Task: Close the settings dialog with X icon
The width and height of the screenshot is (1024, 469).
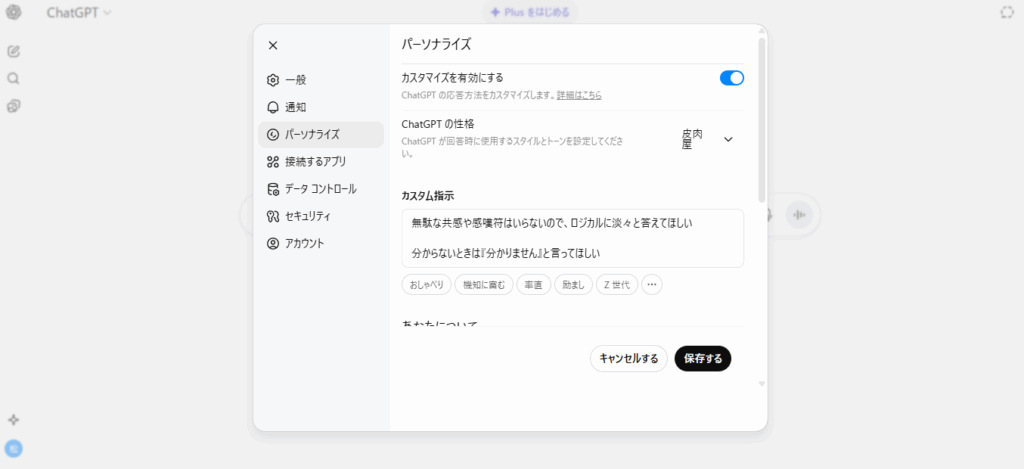Action: point(273,45)
